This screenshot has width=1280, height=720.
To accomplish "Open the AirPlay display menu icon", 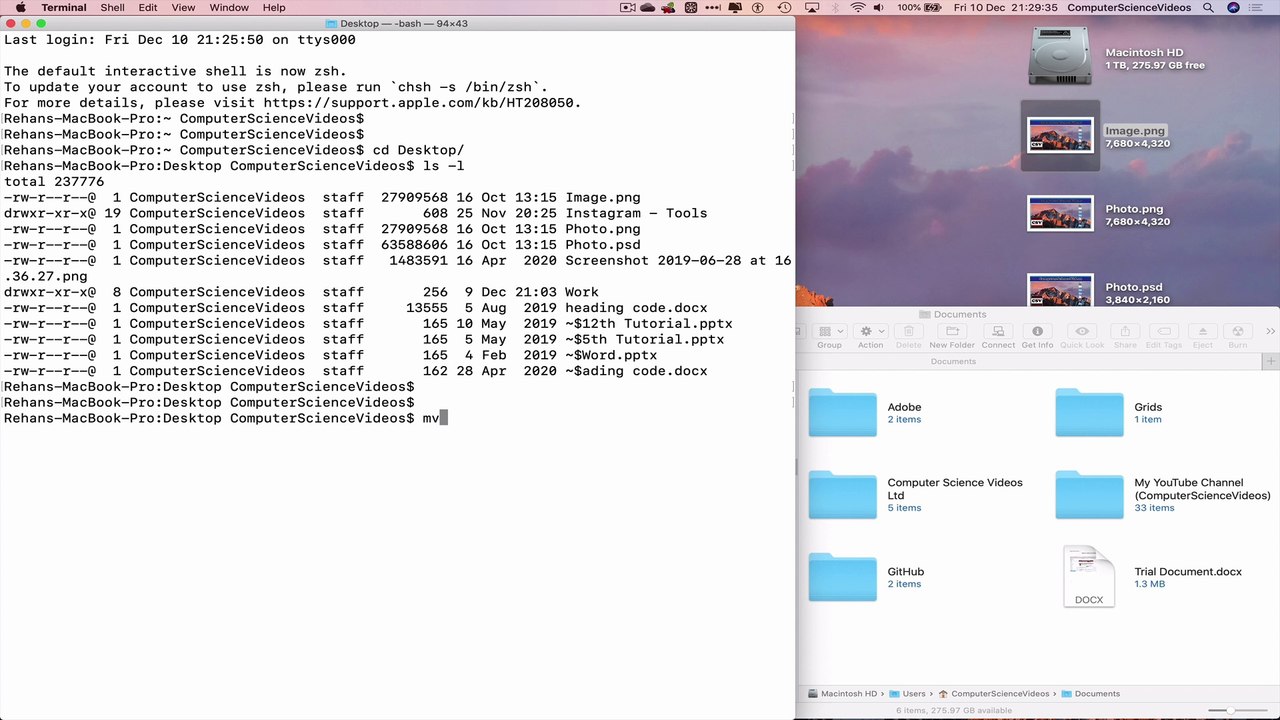I will pos(811,8).
